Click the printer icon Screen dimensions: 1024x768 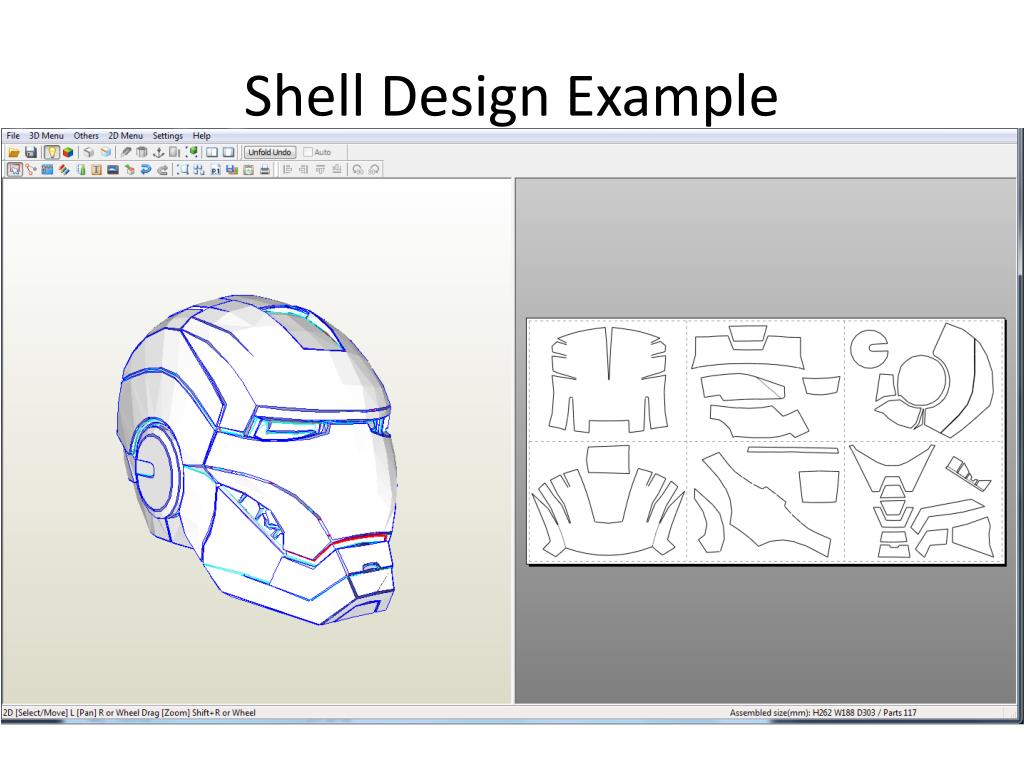point(264,170)
